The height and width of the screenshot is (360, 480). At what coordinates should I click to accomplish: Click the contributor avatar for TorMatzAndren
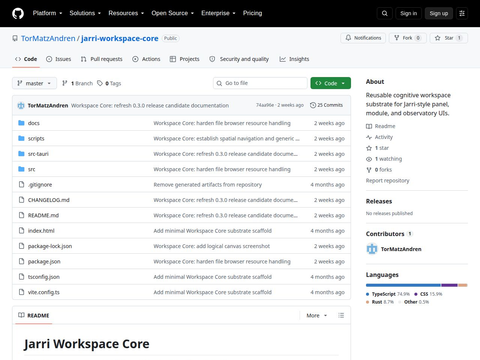372,249
